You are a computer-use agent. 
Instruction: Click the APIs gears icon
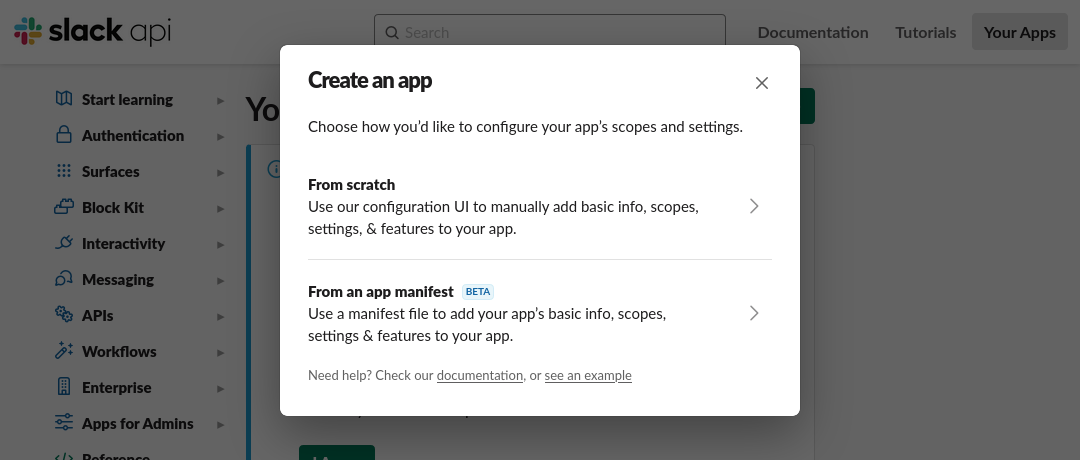64,315
